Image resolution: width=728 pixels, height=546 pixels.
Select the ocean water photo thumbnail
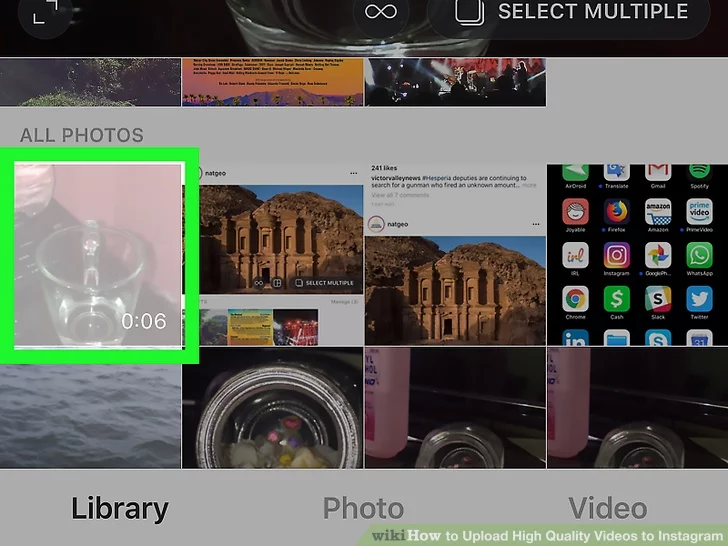click(x=90, y=416)
